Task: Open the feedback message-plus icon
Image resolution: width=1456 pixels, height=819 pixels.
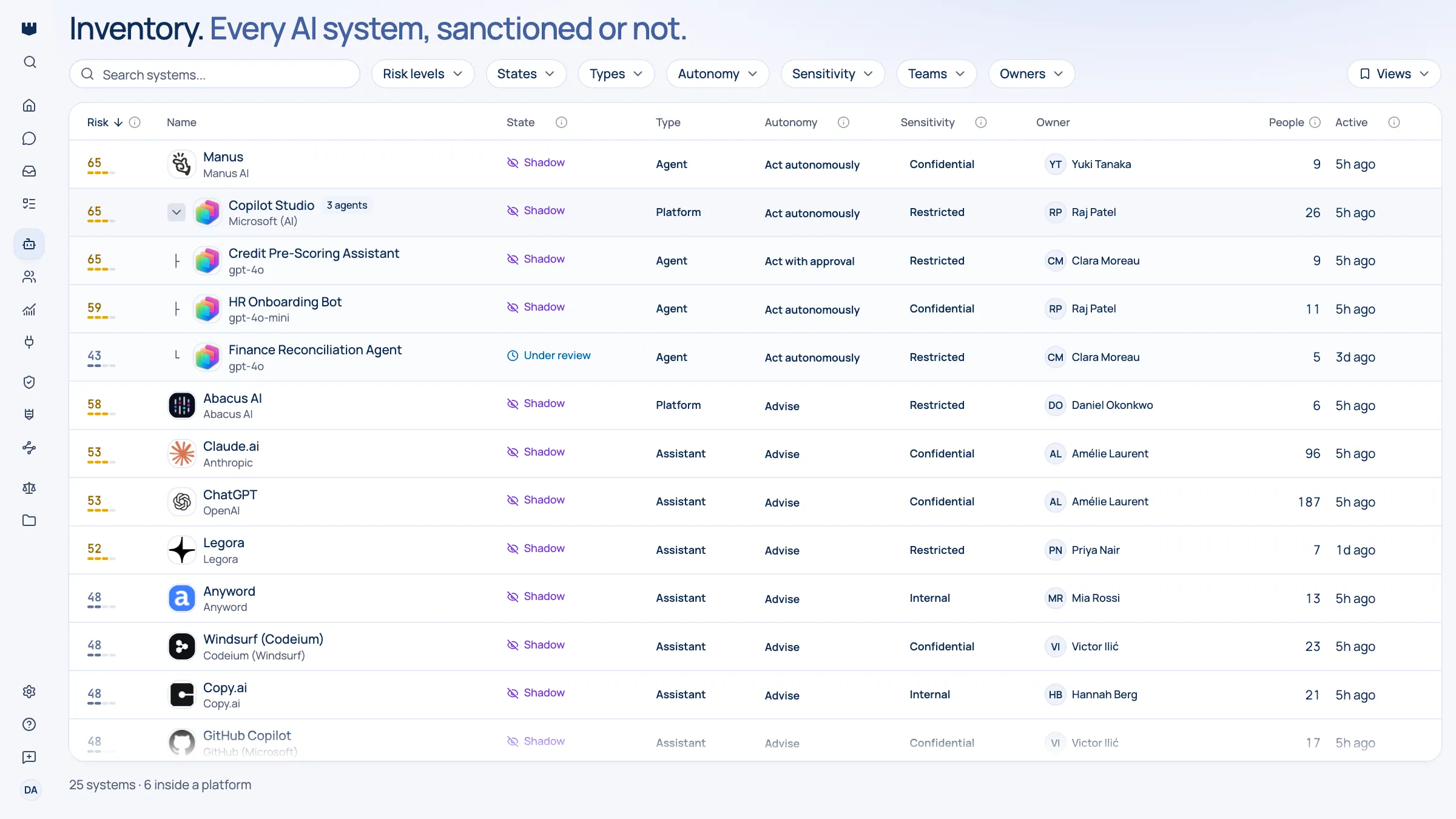Action: [x=29, y=757]
